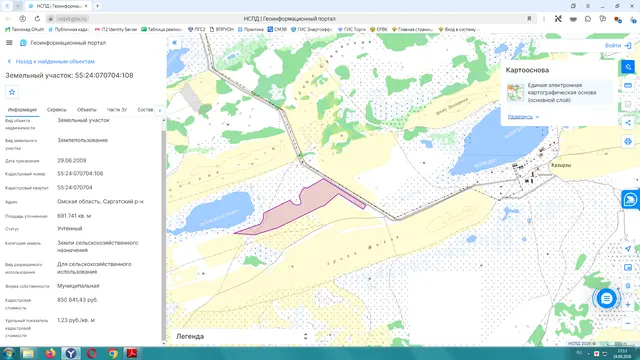Select the Единая электронная картографическая основа layer

click(559, 93)
